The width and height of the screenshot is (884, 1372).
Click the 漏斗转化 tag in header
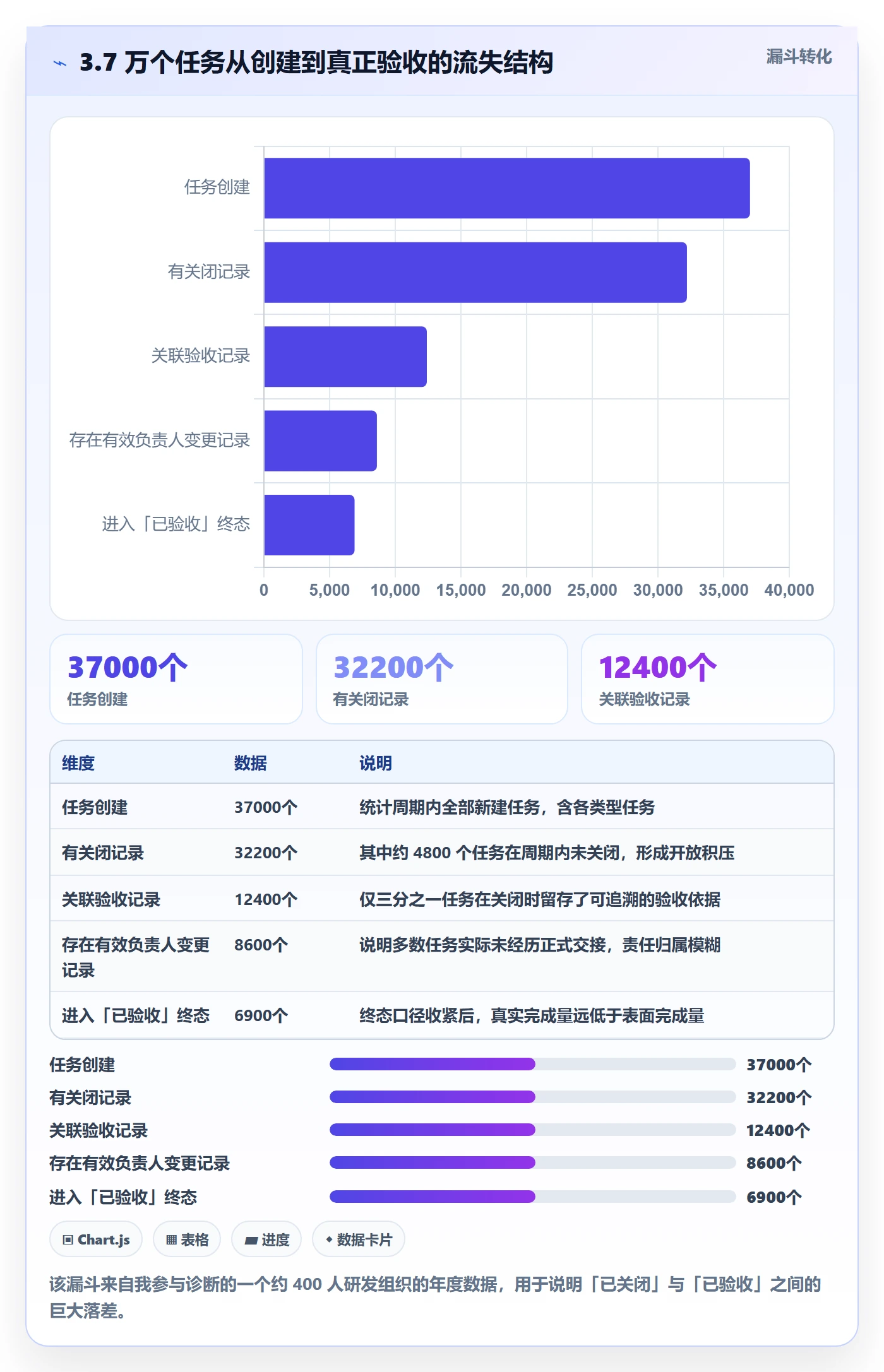799,57
